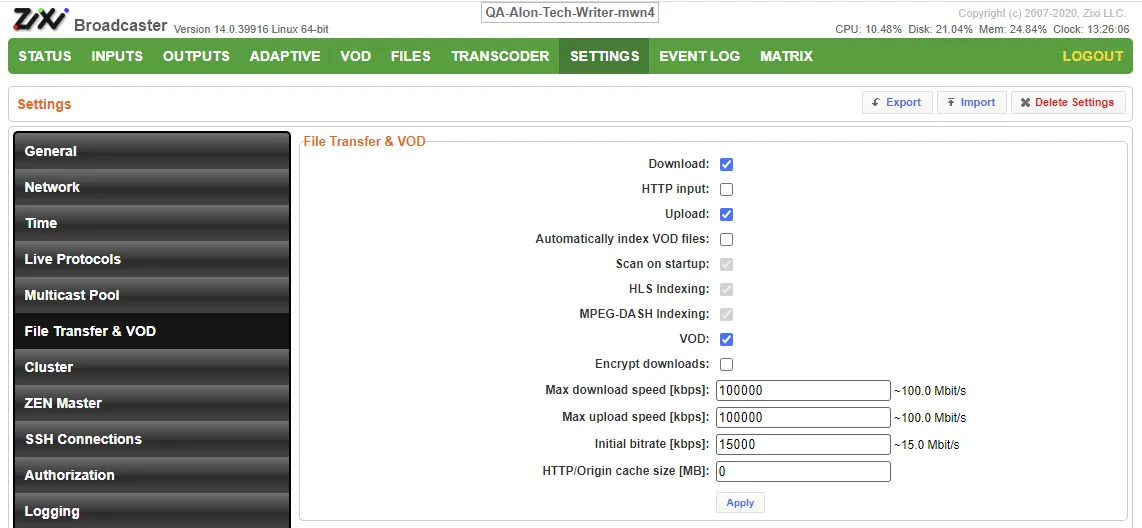Screen dimensions: 1142x528
Task: Click the CPU usage readout
Action: tap(868, 29)
